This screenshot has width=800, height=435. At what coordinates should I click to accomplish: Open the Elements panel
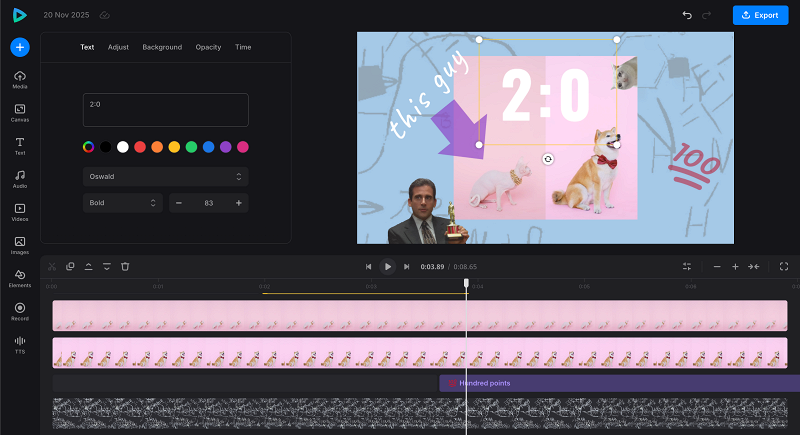point(20,279)
